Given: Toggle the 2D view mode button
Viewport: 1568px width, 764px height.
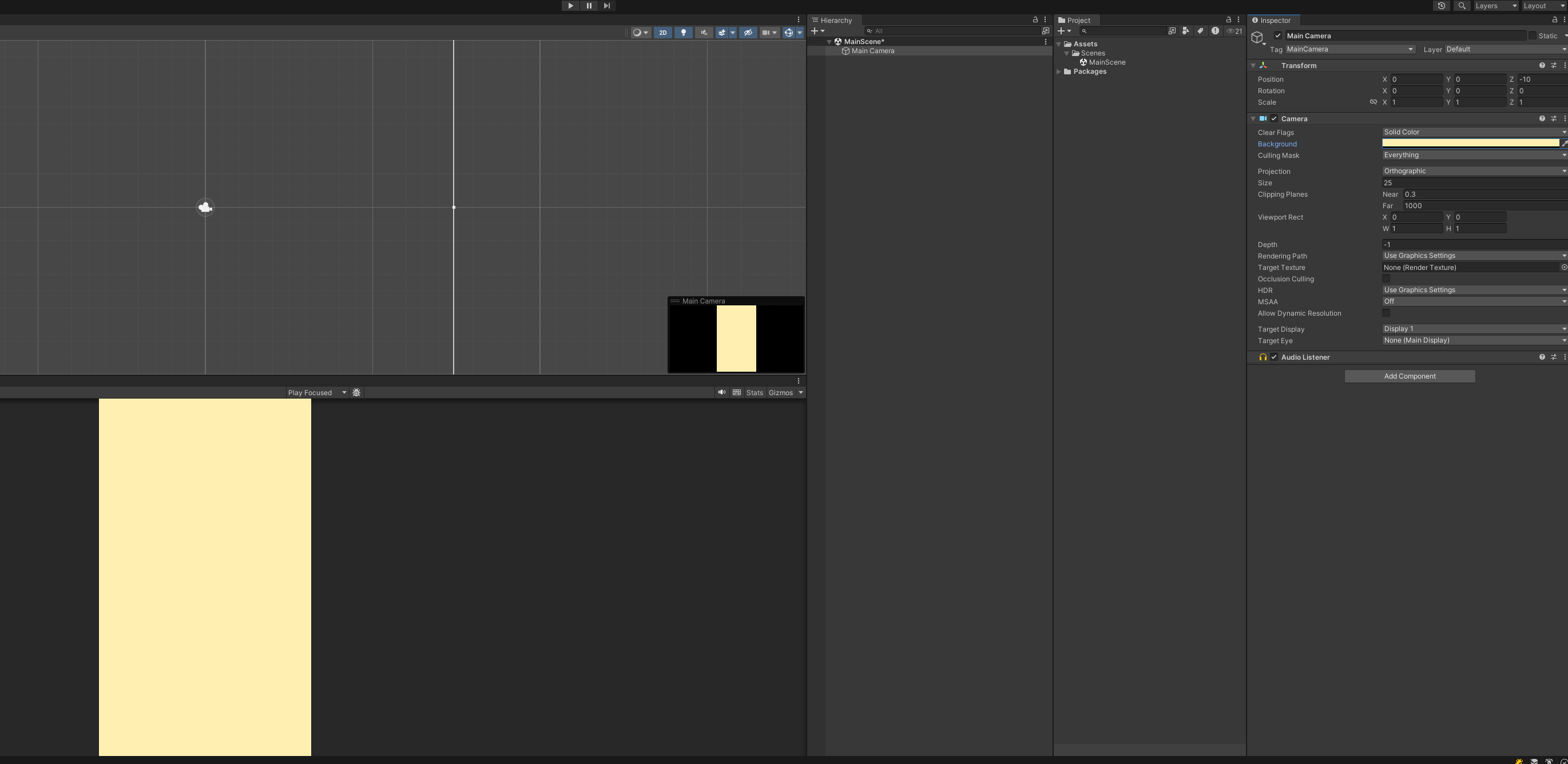Looking at the screenshot, I should click(663, 33).
